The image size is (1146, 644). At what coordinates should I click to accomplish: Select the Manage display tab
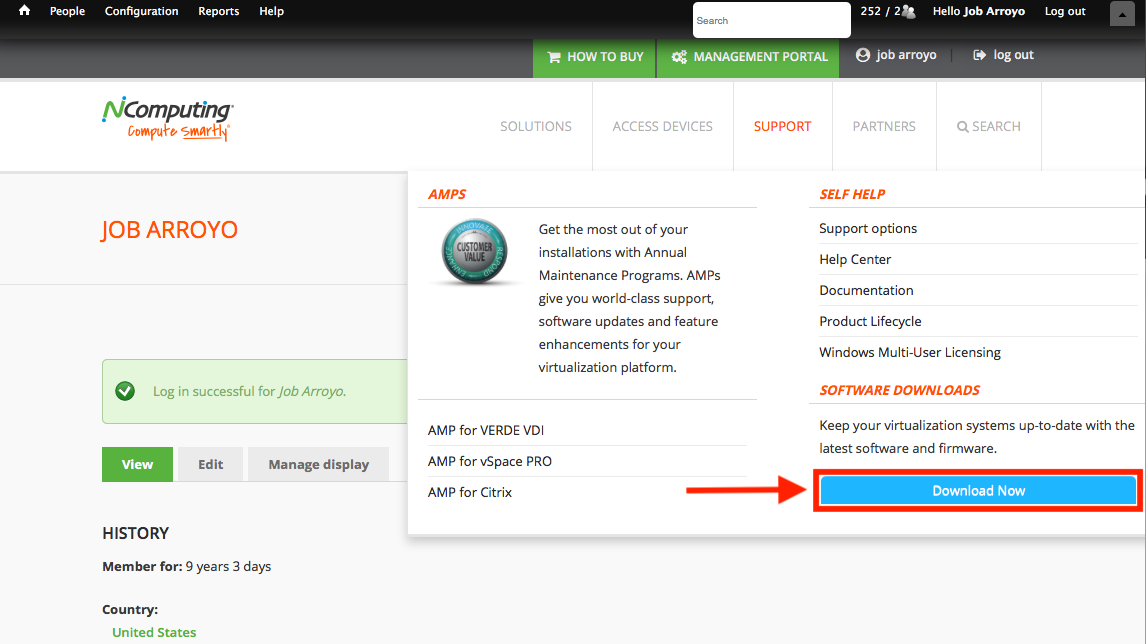[x=318, y=464]
